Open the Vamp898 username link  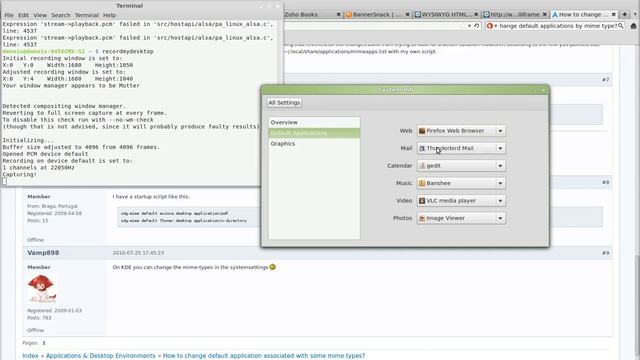point(43,253)
